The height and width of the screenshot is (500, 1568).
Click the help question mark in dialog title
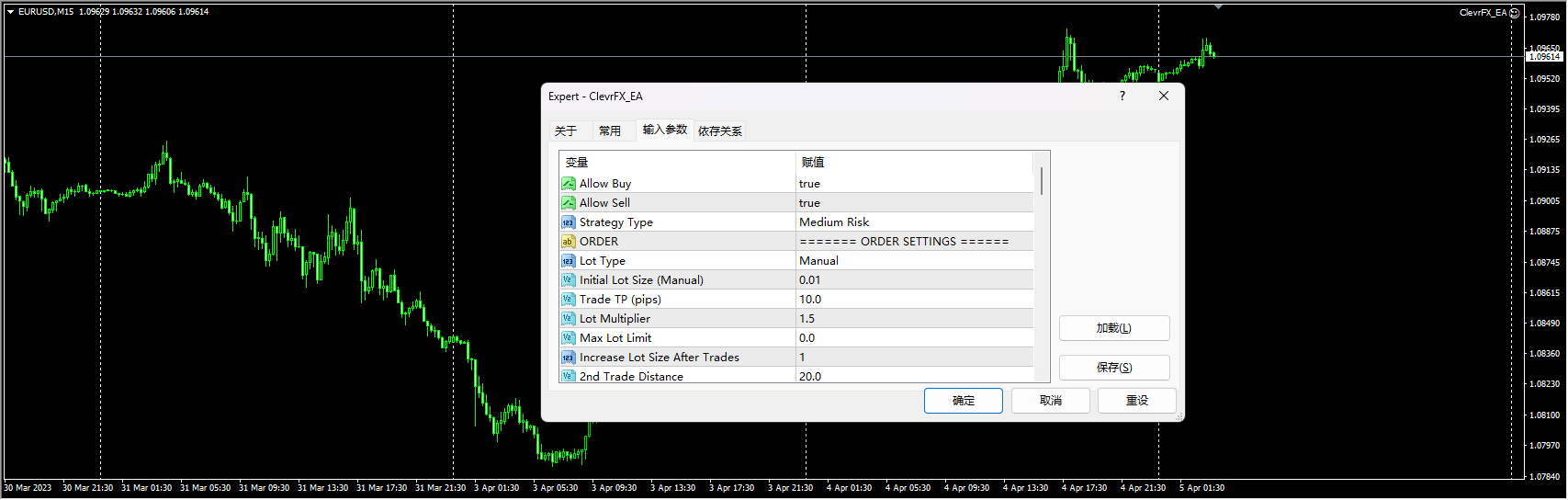pos(1122,97)
